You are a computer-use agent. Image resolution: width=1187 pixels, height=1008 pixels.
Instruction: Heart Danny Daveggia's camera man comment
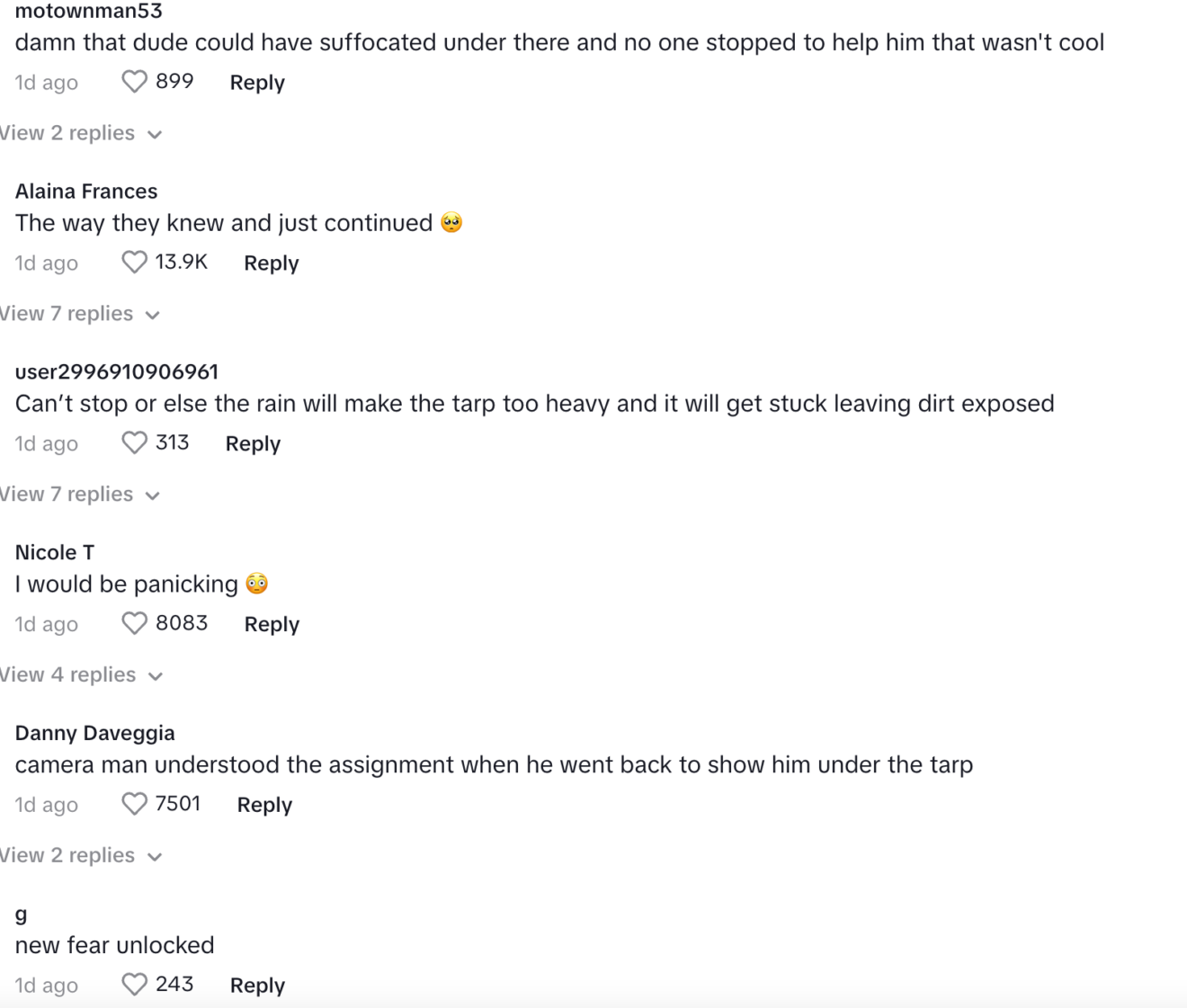point(134,804)
